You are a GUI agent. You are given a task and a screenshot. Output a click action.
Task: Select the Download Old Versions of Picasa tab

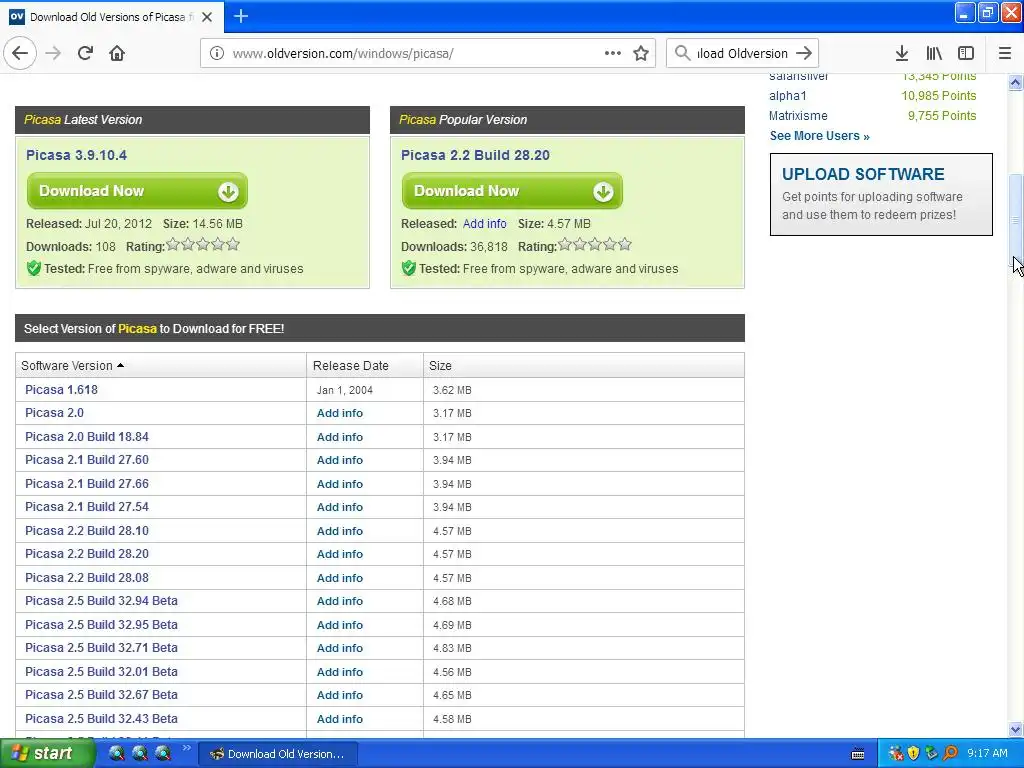point(112,17)
